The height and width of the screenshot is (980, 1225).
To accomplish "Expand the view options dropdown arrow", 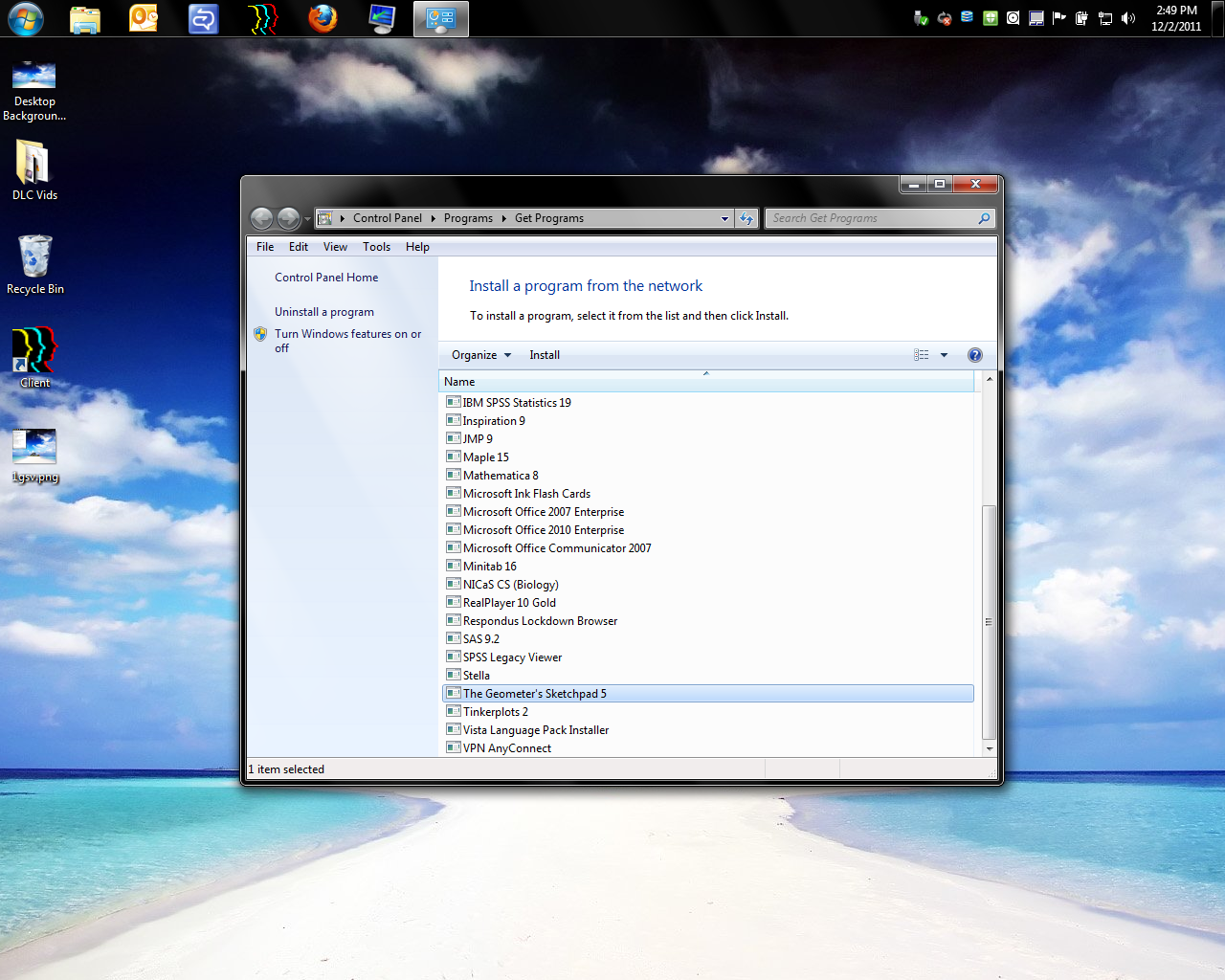I will click(x=944, y=355).
